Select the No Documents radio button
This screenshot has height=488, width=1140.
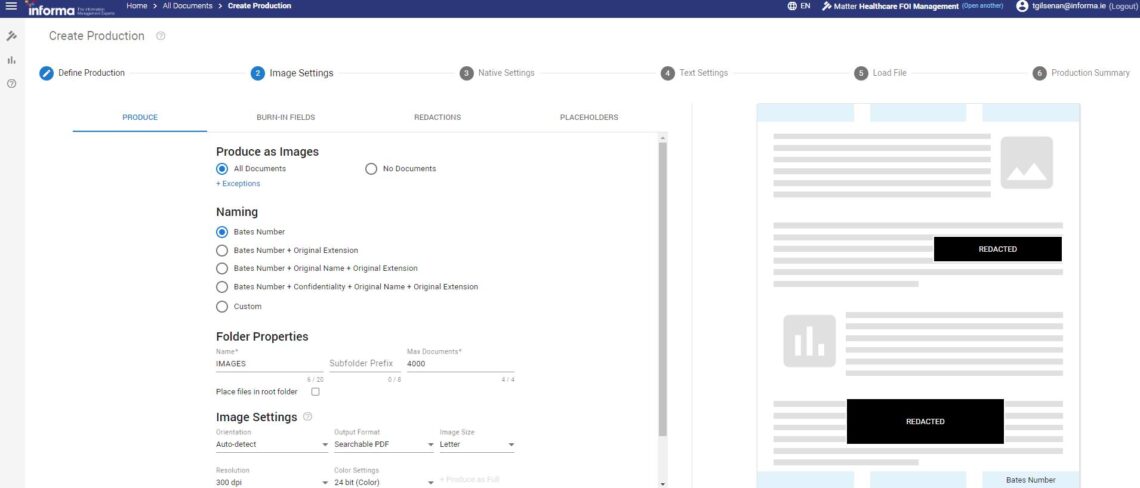pyautogui.click(x=372, y=169)
